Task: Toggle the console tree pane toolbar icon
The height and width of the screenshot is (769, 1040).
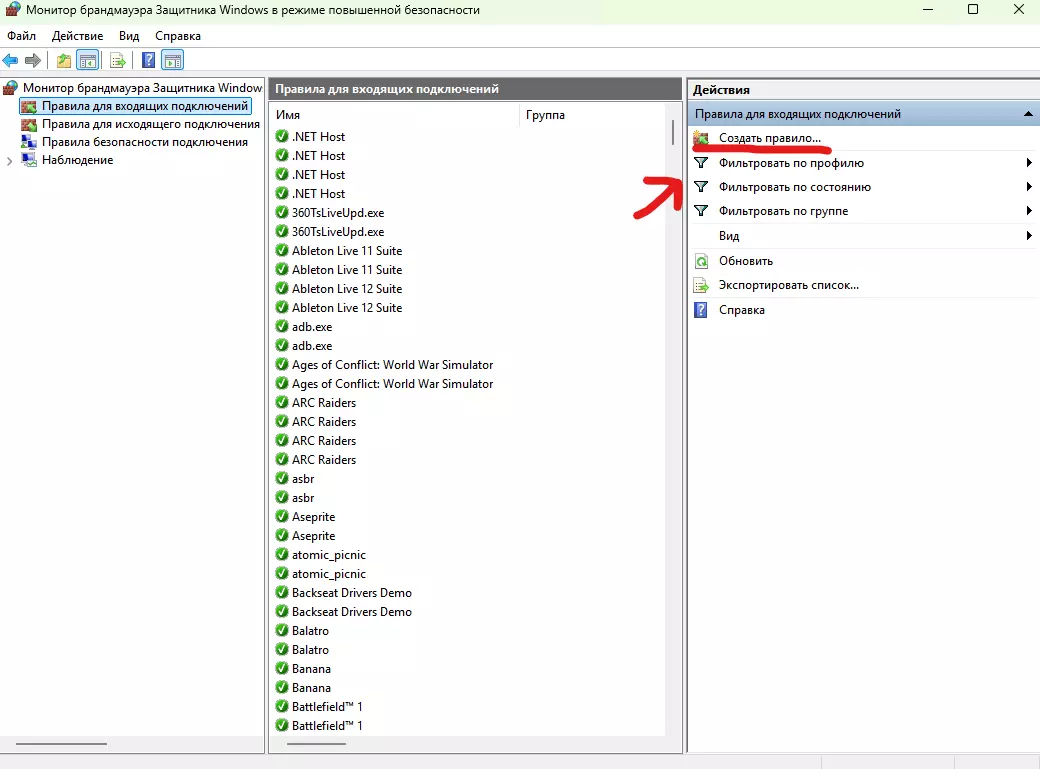Action: click(x=88, y=61)
